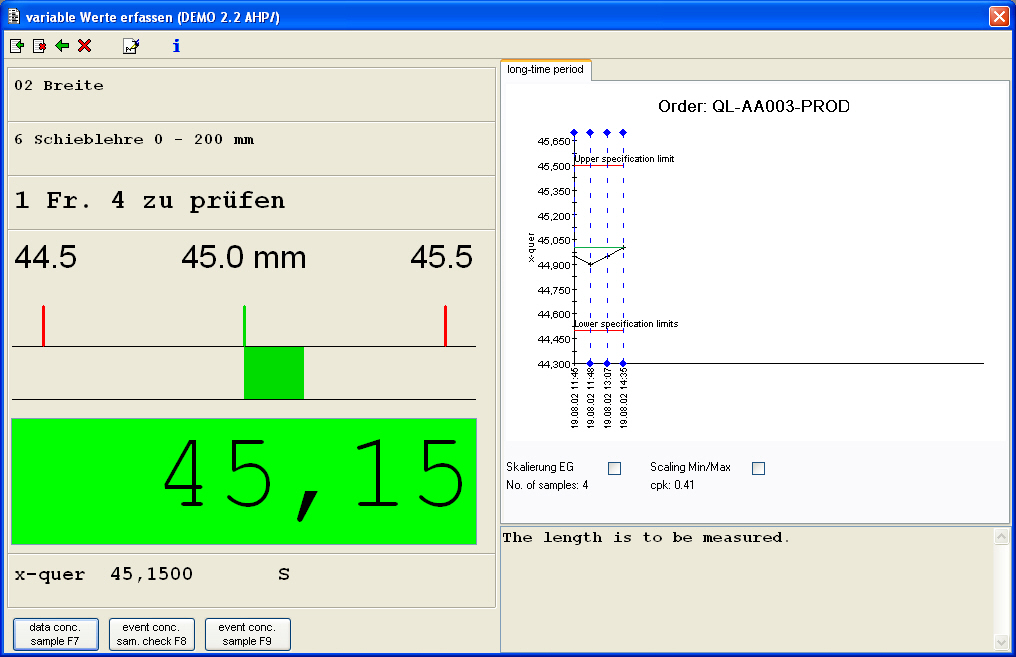This screenshot has height=657, width=1016.
Task: Click the 44.5 lower limit value
Action: (x=45, y=257)
